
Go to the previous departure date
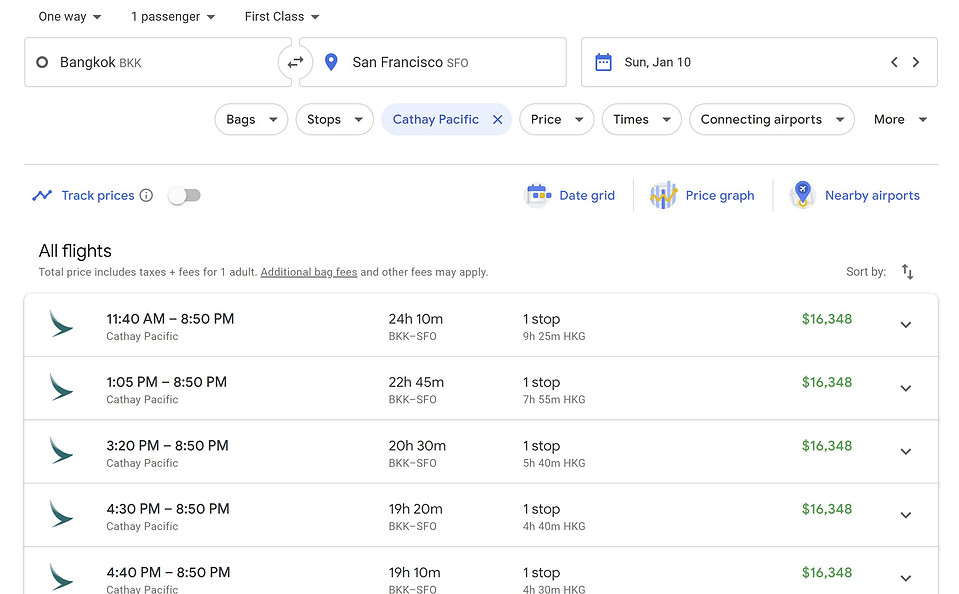tap(894, 62)
